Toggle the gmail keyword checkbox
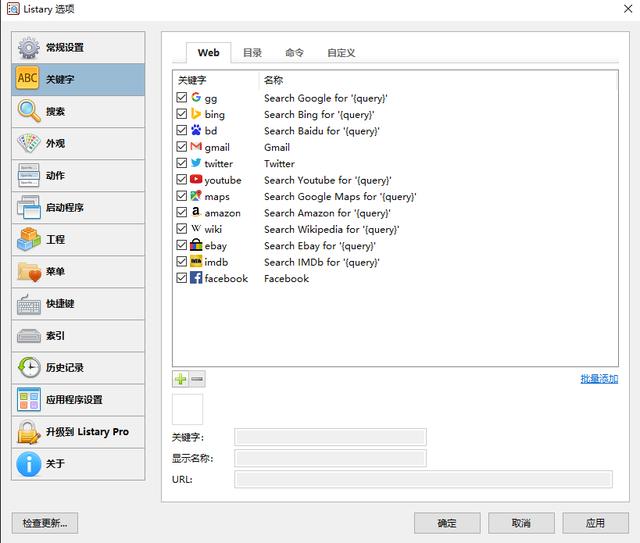The width and height of the screenshot is (640, 543). (182, 146)
